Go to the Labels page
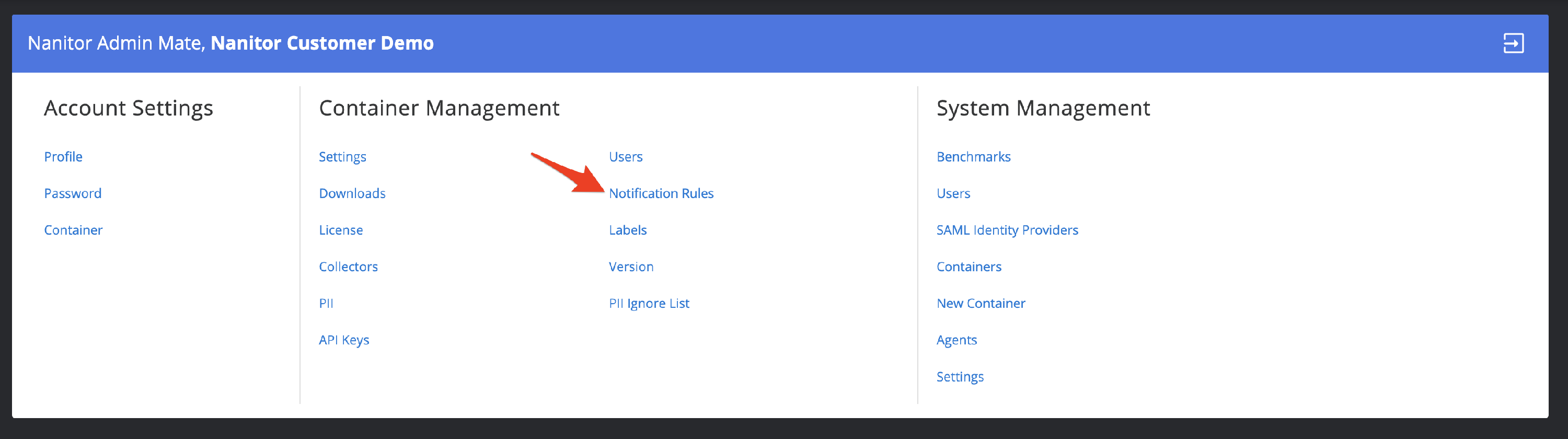 [x=628, y=230]
